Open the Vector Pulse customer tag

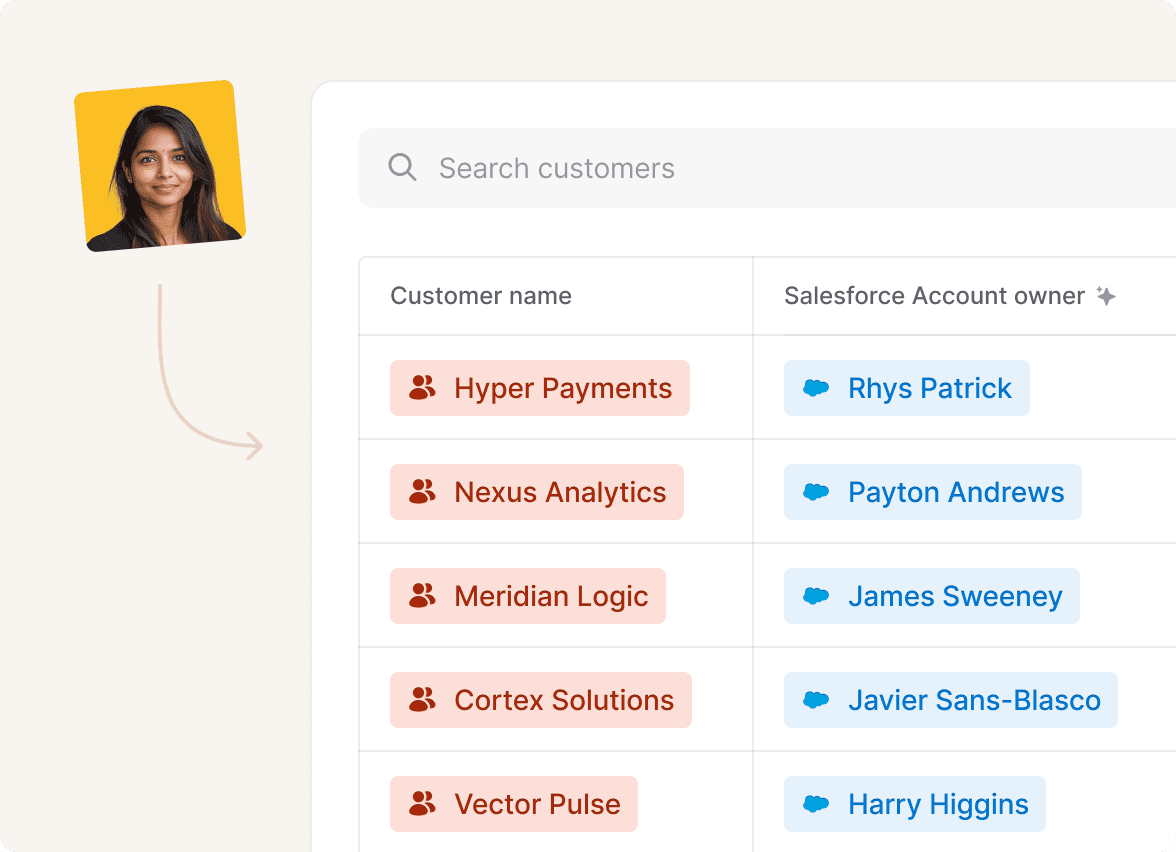pyautogui.click(x=513, y=804)
